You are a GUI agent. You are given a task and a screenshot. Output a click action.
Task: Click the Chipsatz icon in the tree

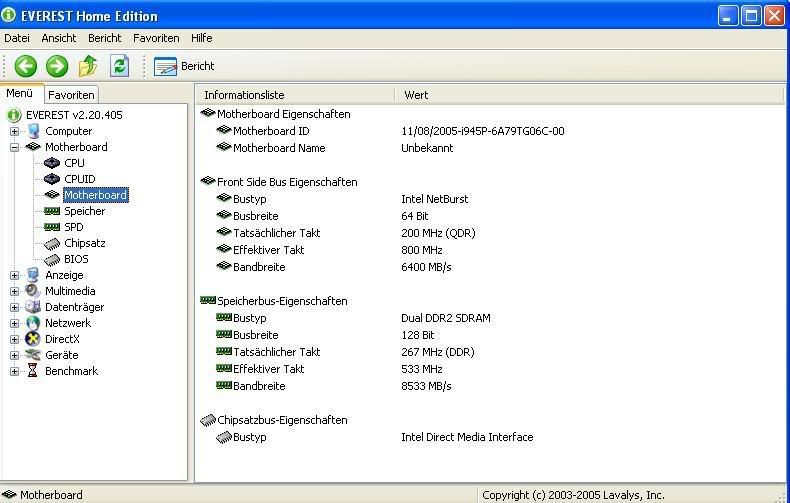pyautogui.click(x=52, y=244)
